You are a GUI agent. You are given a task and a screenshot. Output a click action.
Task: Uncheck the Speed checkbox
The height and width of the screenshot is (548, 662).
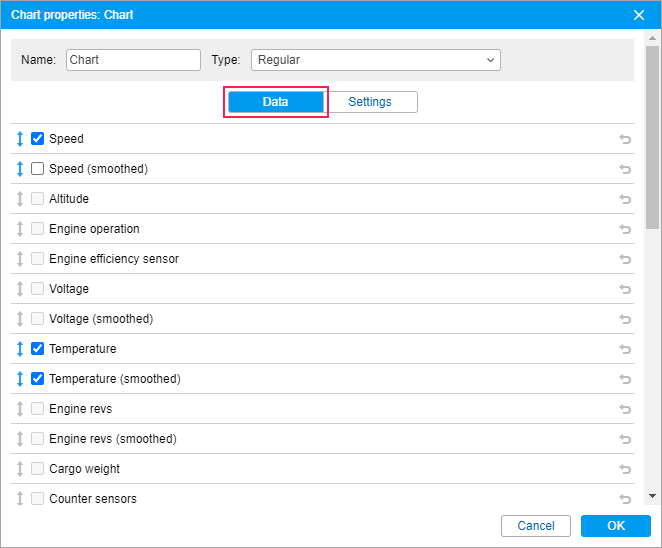38,138
